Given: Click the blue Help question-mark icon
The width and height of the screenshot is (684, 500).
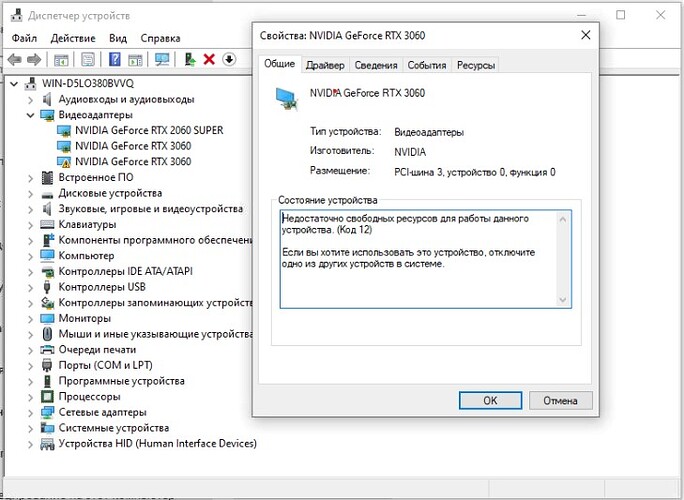Looking at the screenshot, I should tap(115, 59).
